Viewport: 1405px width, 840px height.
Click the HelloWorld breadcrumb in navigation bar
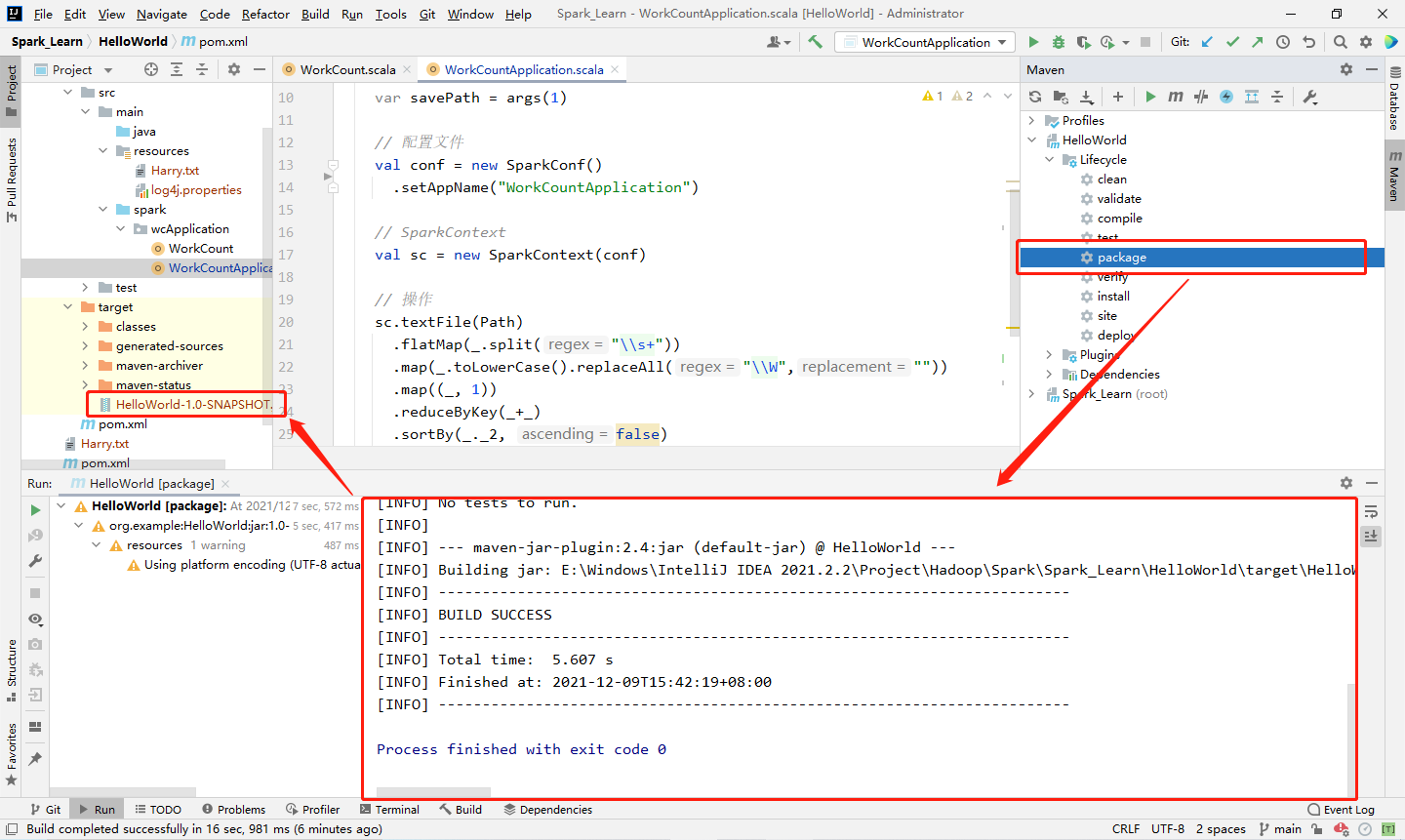click(x=133, y=41)
